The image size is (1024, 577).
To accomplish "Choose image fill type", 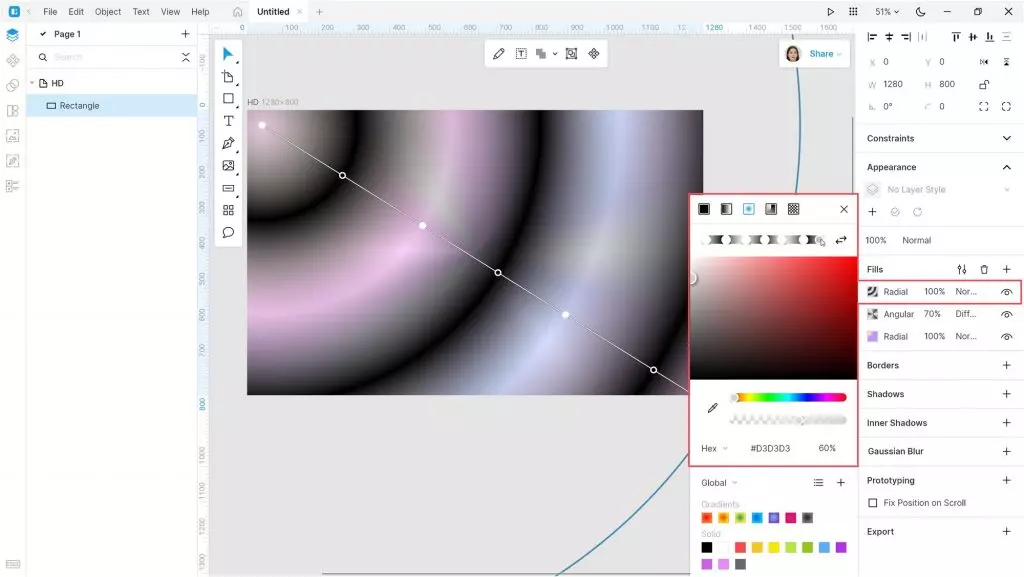I will pyautogui.click(x=793, y=209).
